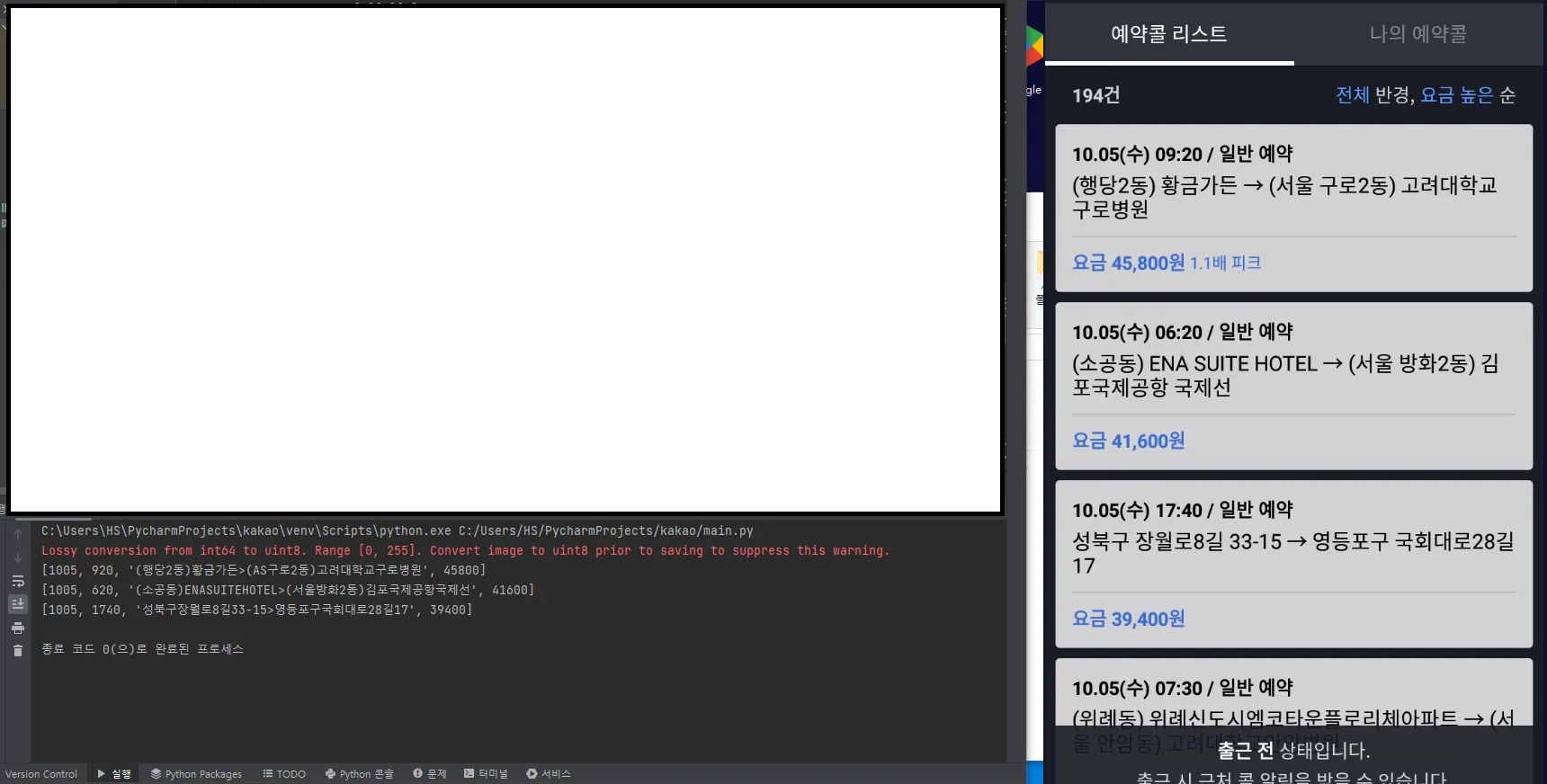Open the 실행 (Run) tool window tab

coord(114,774)
